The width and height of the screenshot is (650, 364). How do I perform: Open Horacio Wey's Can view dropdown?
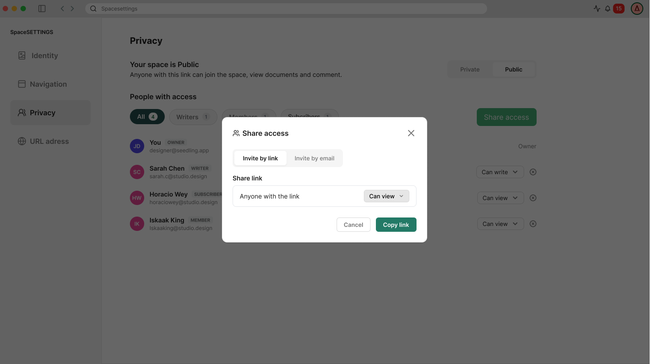tap(500, 198)
